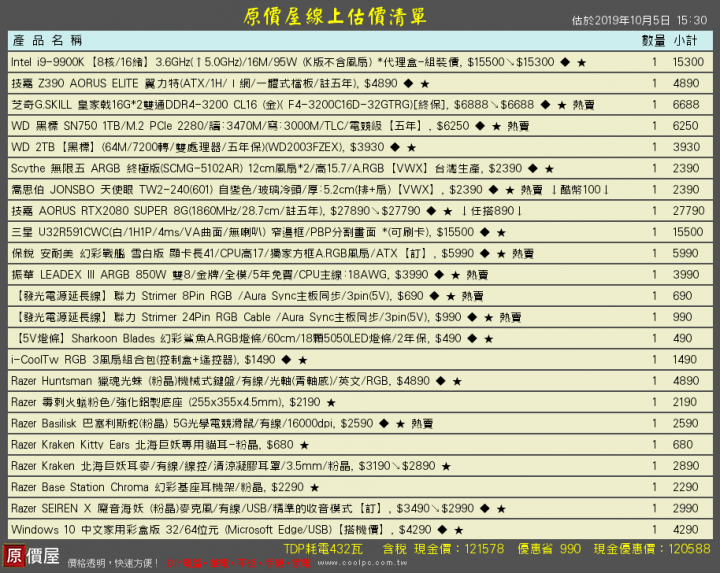Click the 酷幣100 tag in JONSBO row
The image size is (720, 573).
click(x=580, y=190)
